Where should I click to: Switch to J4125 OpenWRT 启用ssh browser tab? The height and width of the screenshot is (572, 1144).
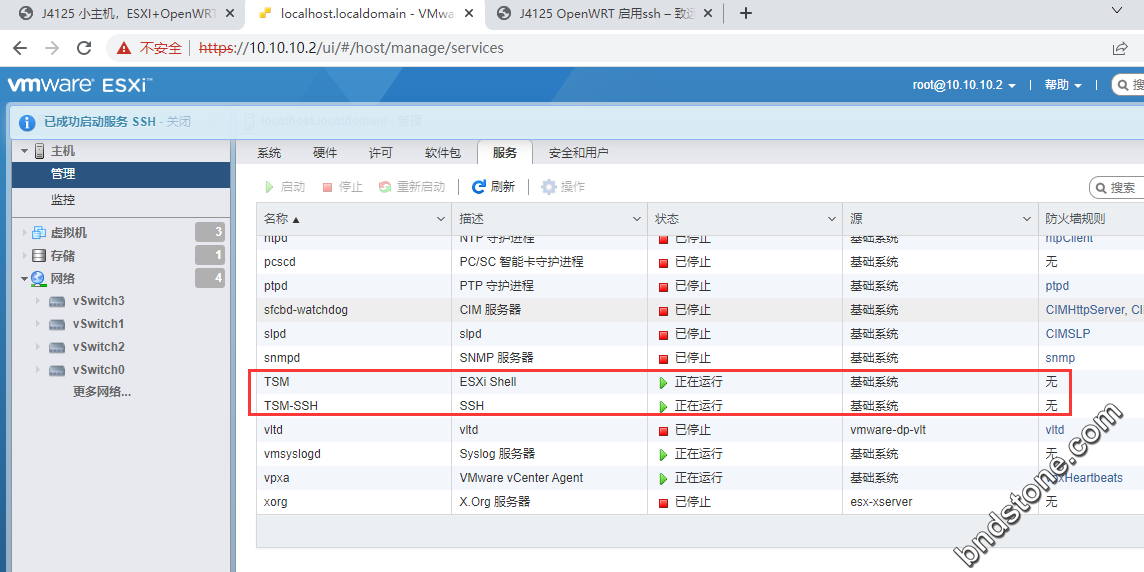pos(606,13)
